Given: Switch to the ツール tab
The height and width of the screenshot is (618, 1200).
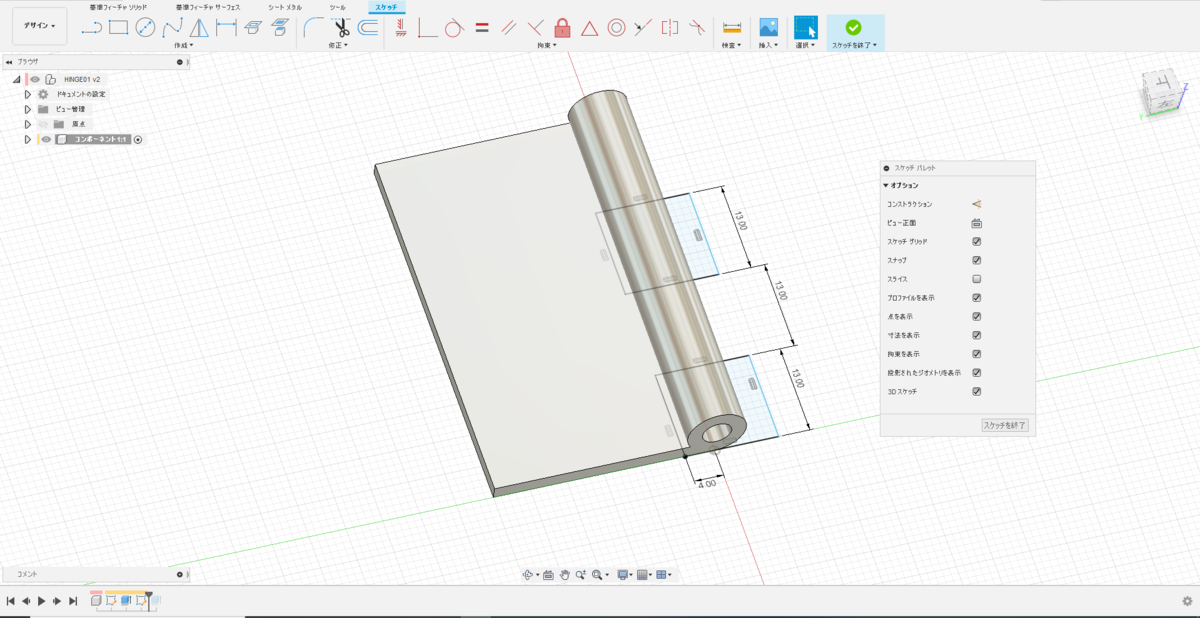Looking at the screenshot, I should [338, 7].
